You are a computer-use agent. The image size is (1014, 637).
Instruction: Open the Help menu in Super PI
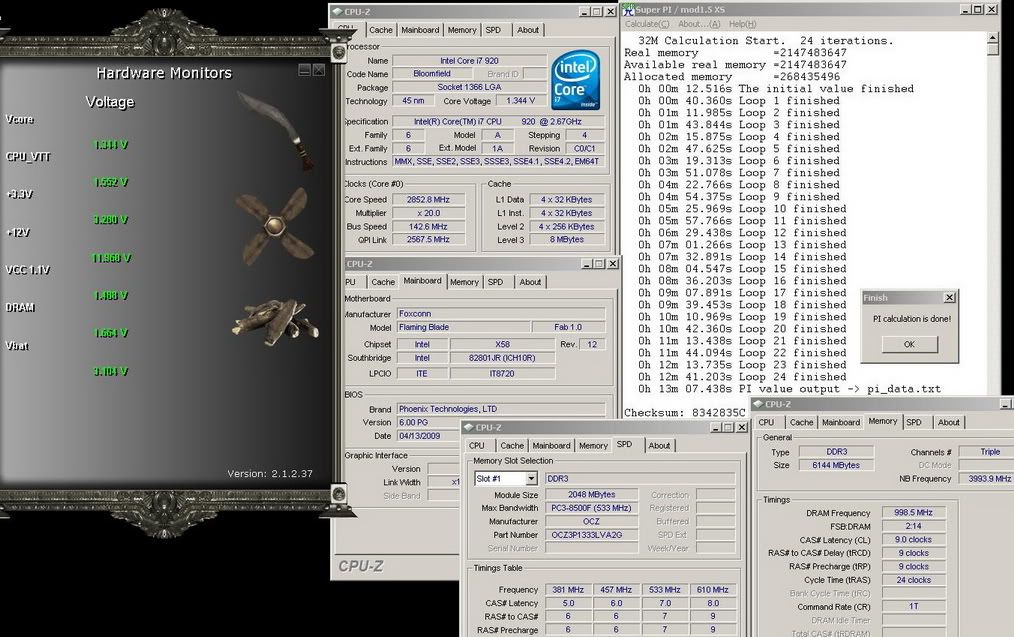[x=742, y=24]
